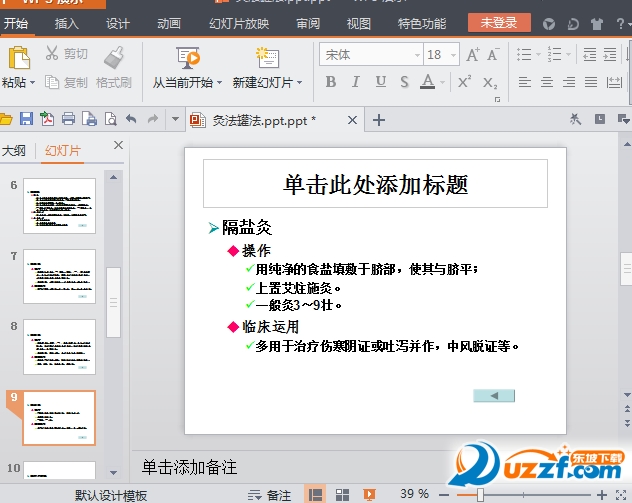This screenshot has height=503, width=632.
Task: Click the Cut (剪切) scissors icon
Action: 52,53
